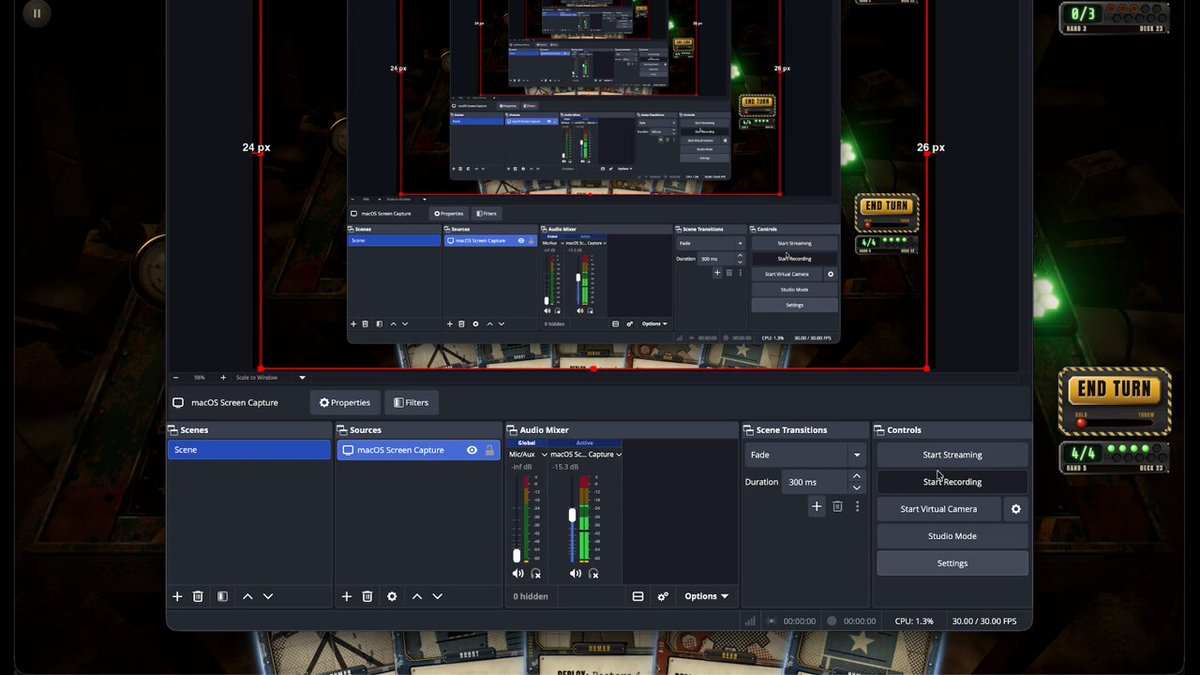Add a new scene with the plus icon
This screenshot has height=675, width=1200.
pyautogui.click(x=177, y=596)
